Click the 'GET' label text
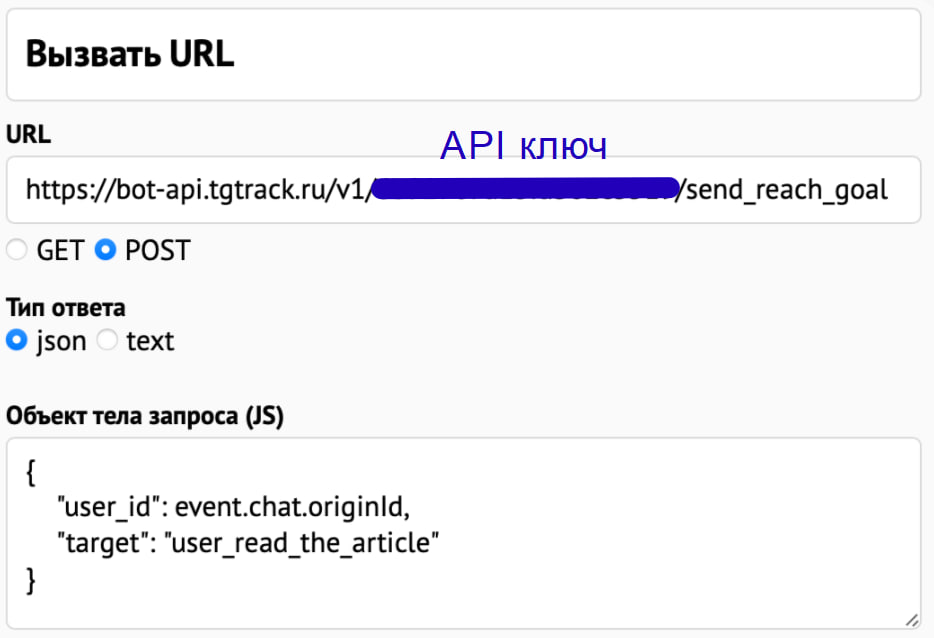This screenshot has width=934, height=638. pos(60,251)
